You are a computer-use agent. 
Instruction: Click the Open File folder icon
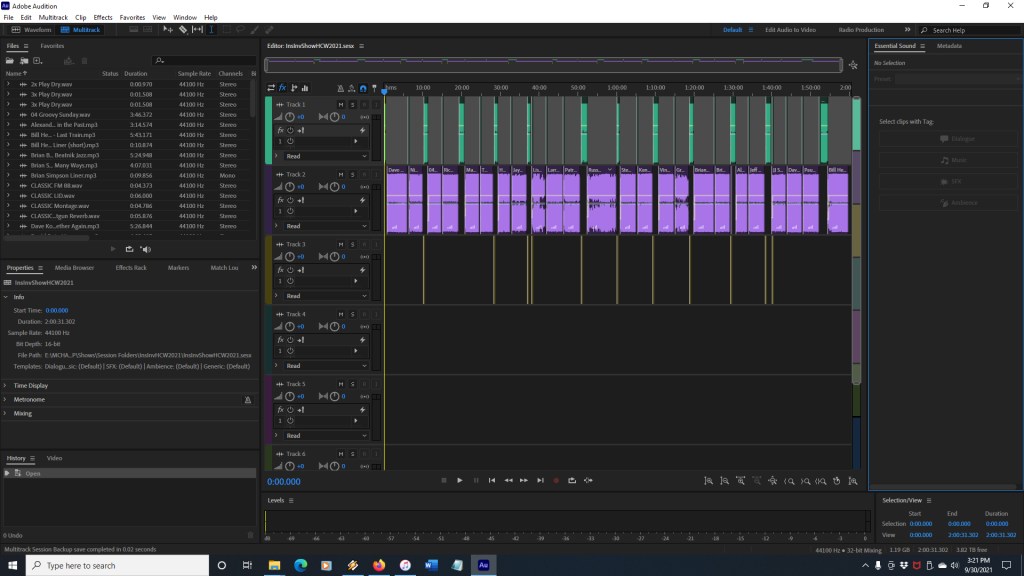tap(11, 61)
